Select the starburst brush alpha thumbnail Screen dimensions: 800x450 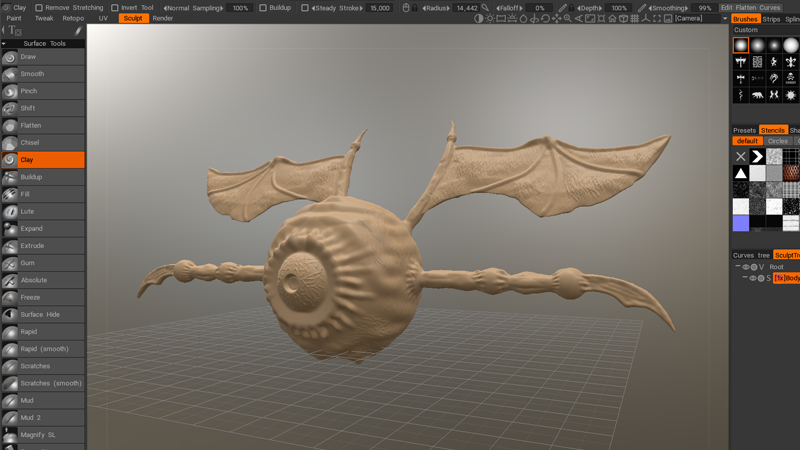click(791, 95)
